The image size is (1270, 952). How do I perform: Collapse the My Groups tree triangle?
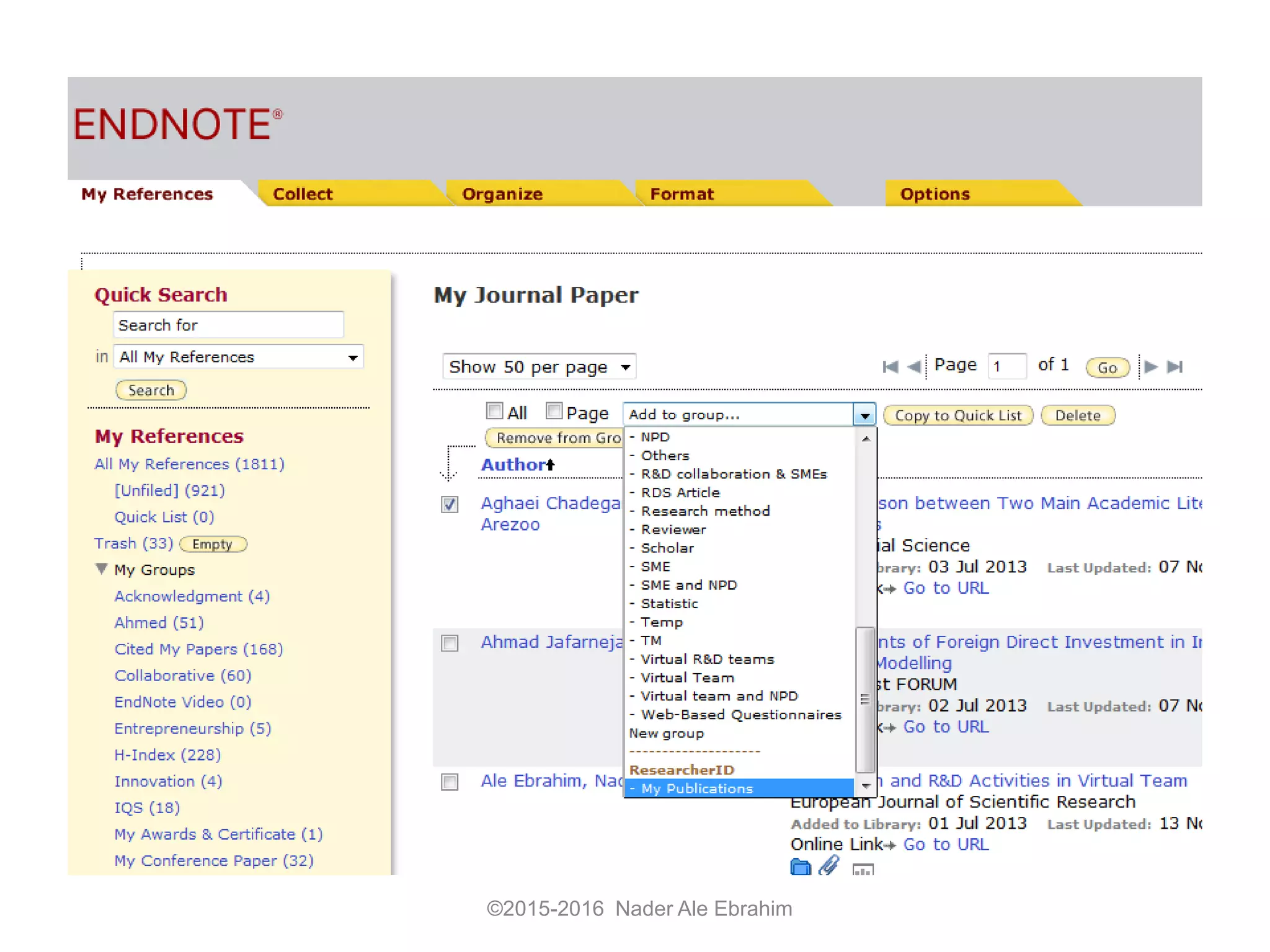(102, 569)
